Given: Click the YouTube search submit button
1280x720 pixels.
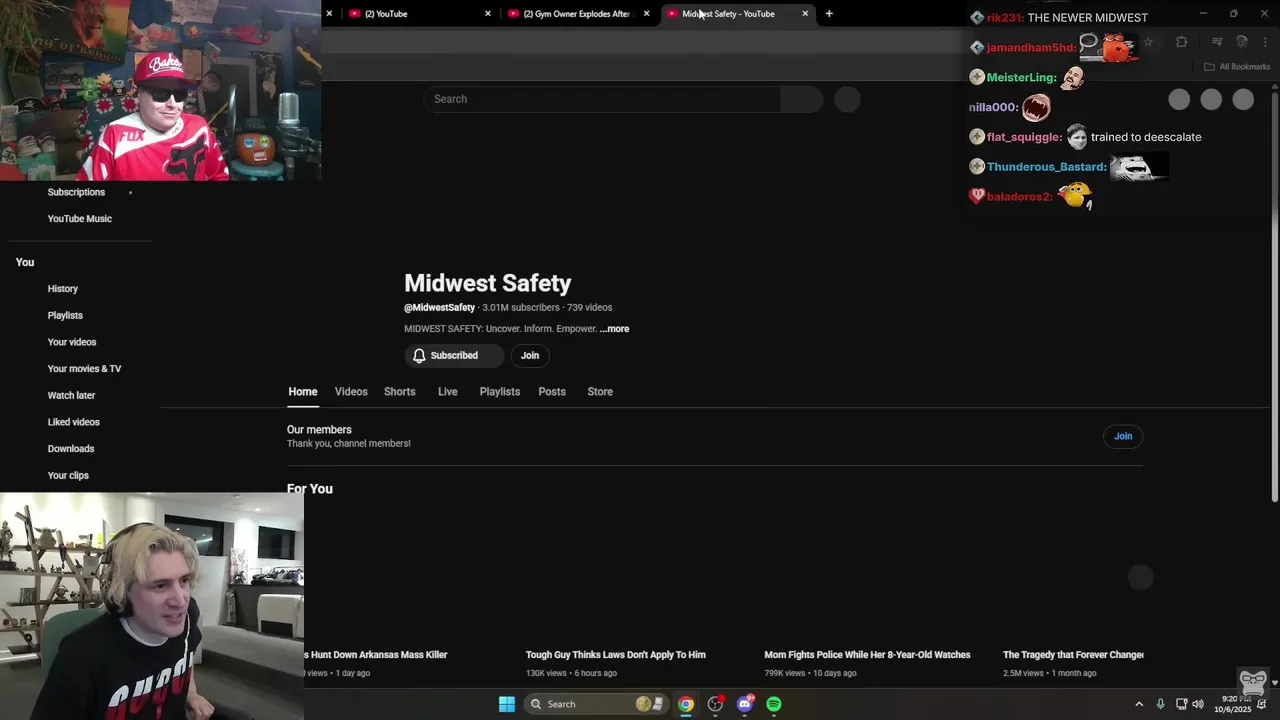Looking at the screenshot, I should (802, 99).
